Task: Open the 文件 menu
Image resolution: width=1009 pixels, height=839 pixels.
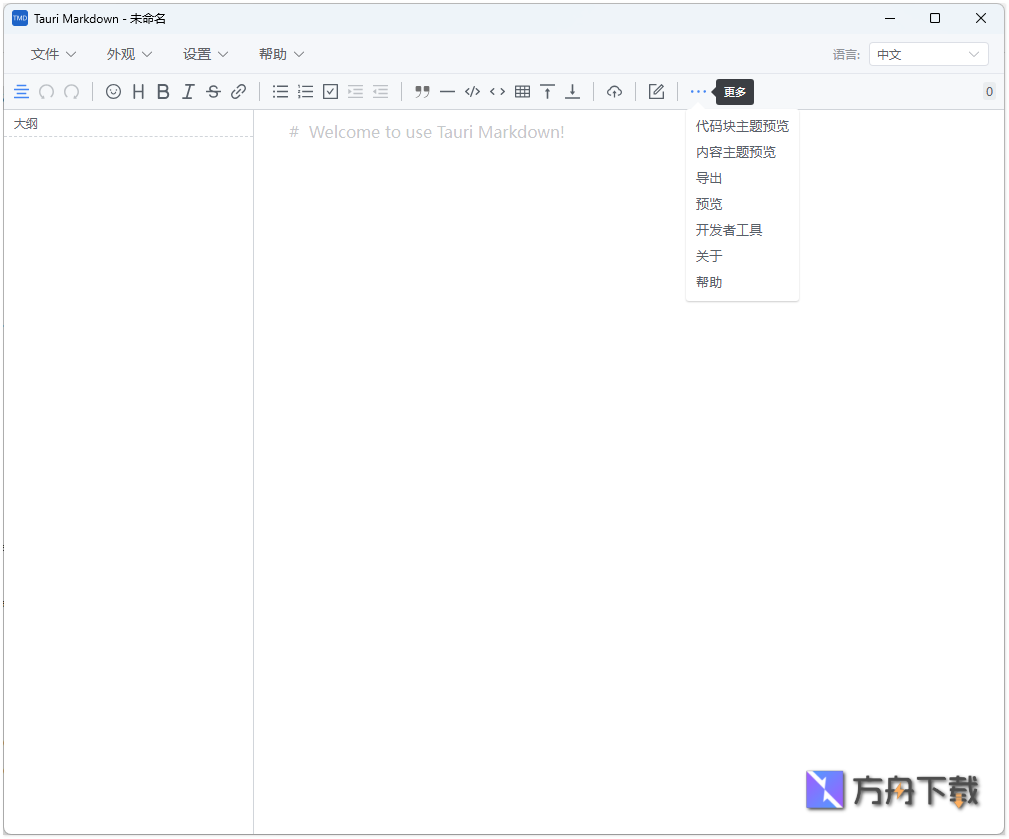Action: coord(53,55)
